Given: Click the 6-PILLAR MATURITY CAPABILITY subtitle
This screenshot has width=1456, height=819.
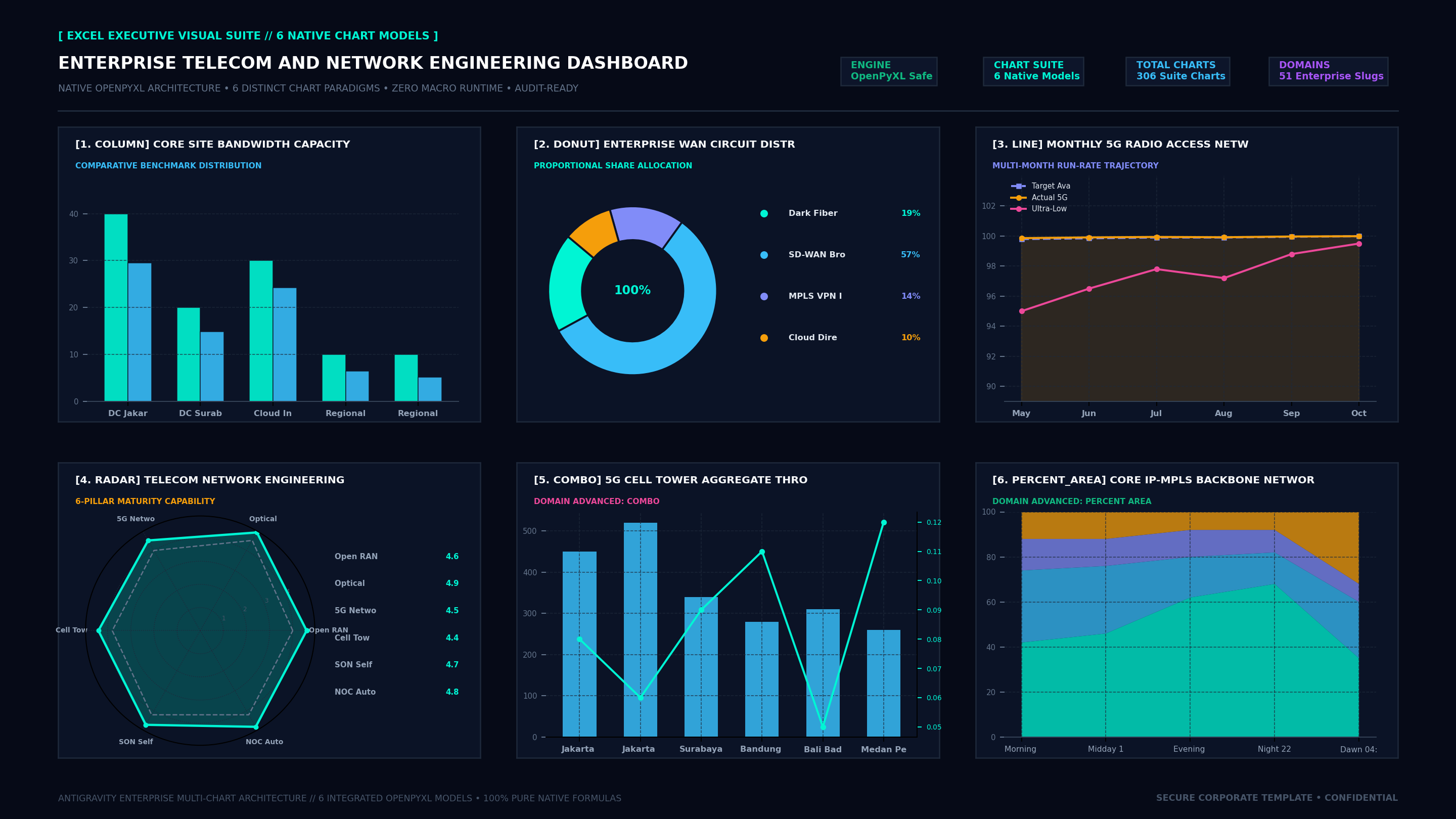Looking at the screenshot, I should point(145,502).
